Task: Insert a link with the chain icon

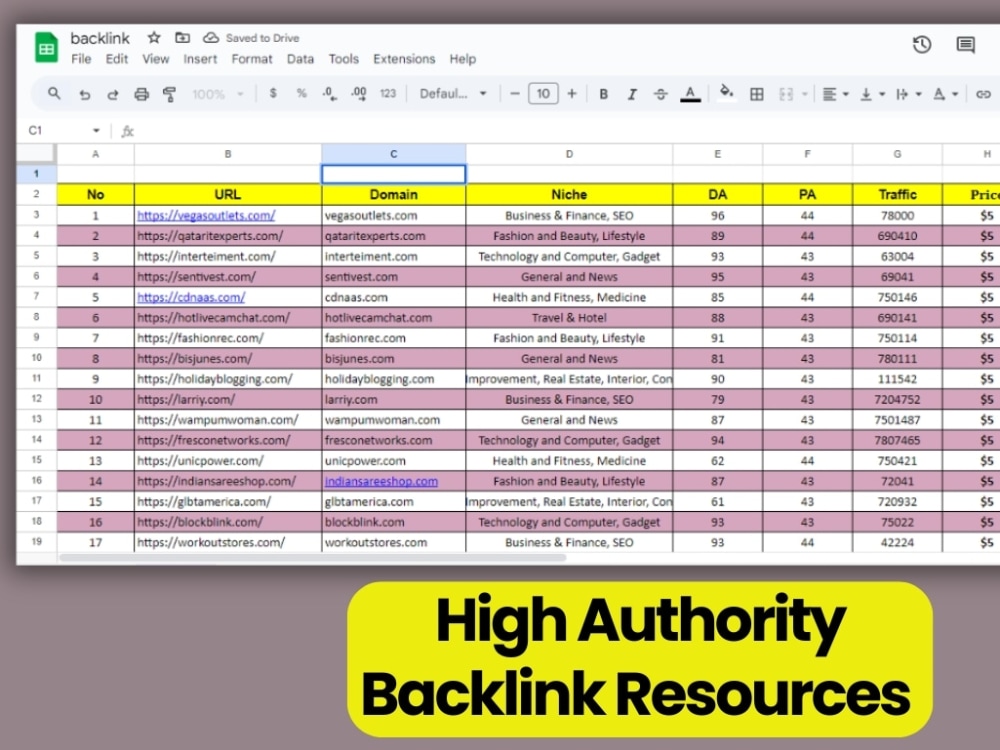Action: 983,94
